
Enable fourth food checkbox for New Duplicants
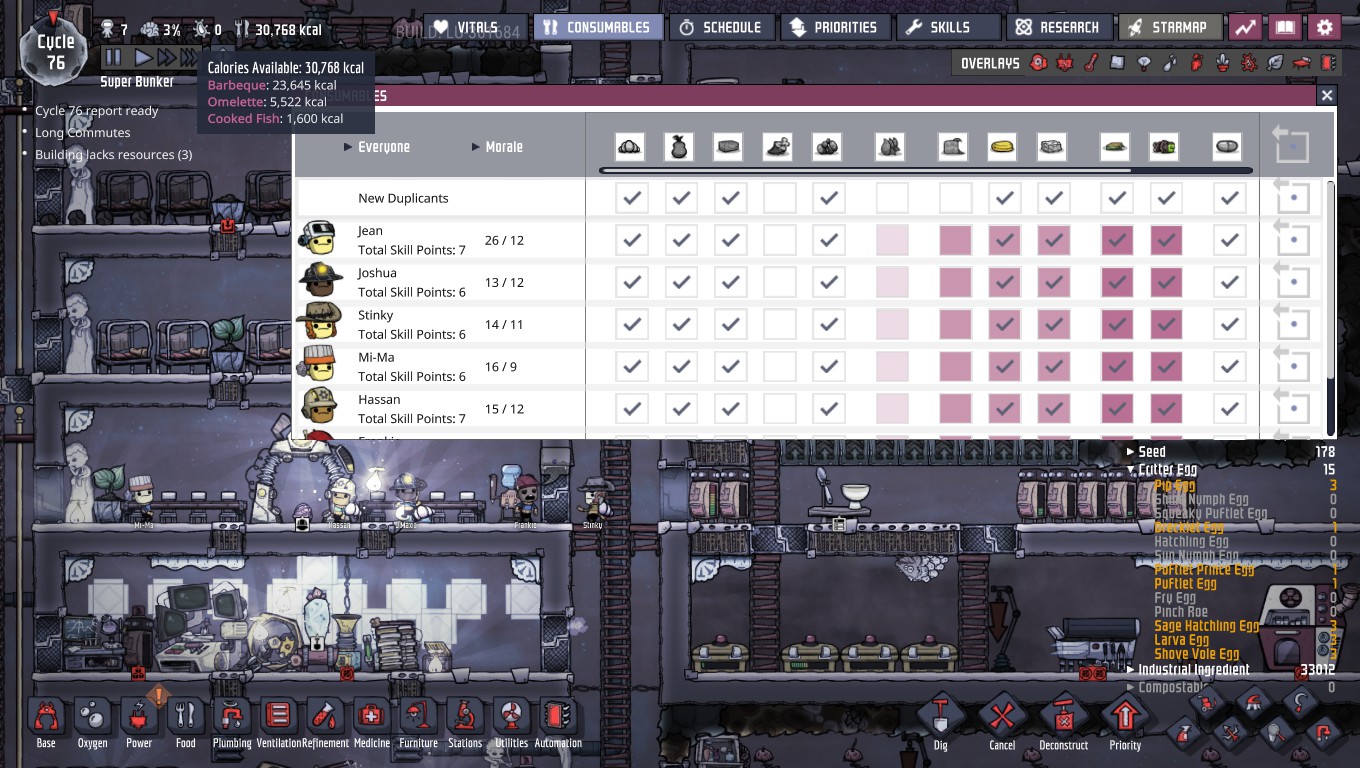779,198
